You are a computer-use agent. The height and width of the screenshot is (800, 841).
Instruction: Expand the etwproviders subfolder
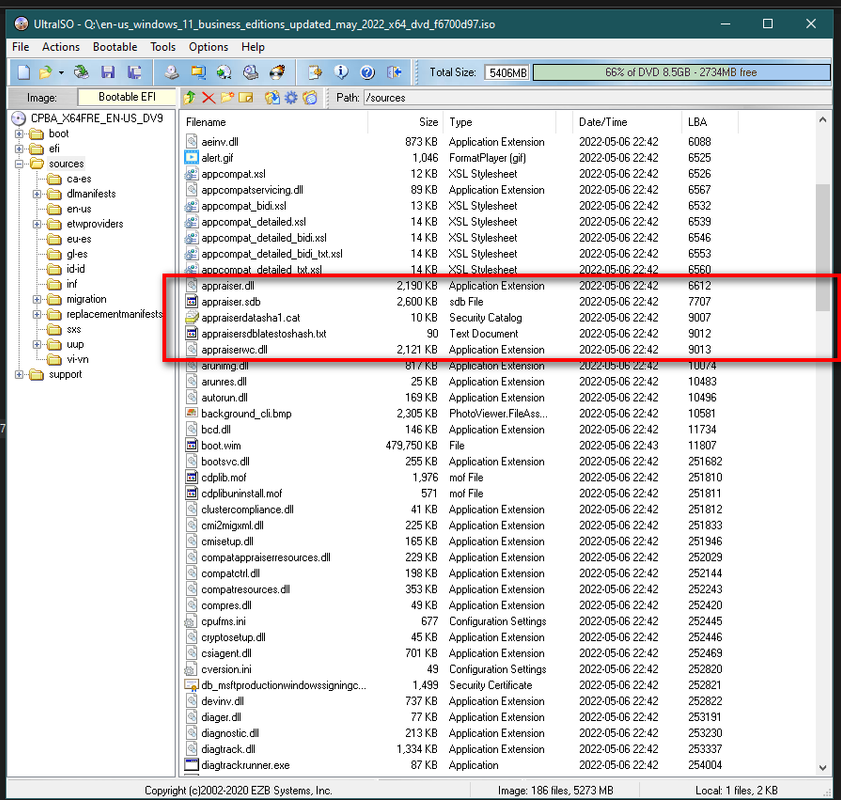pyautogui.click(x=37, y=224)
